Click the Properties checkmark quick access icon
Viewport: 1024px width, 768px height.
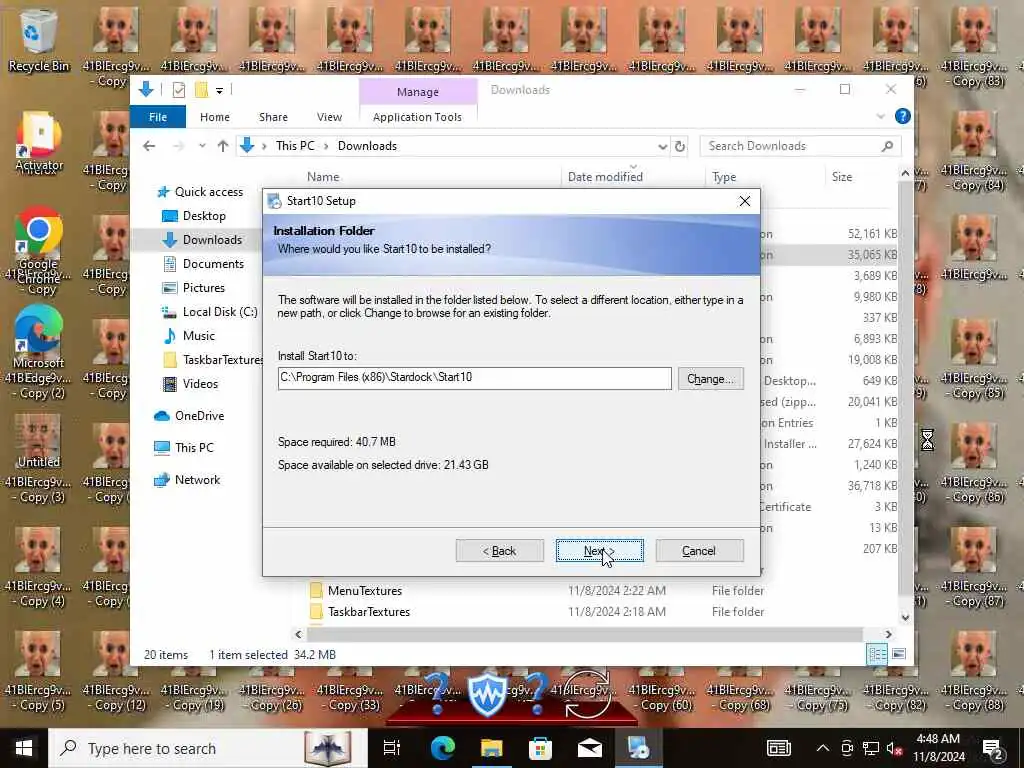pyautogui.click(x=178, y=89)
